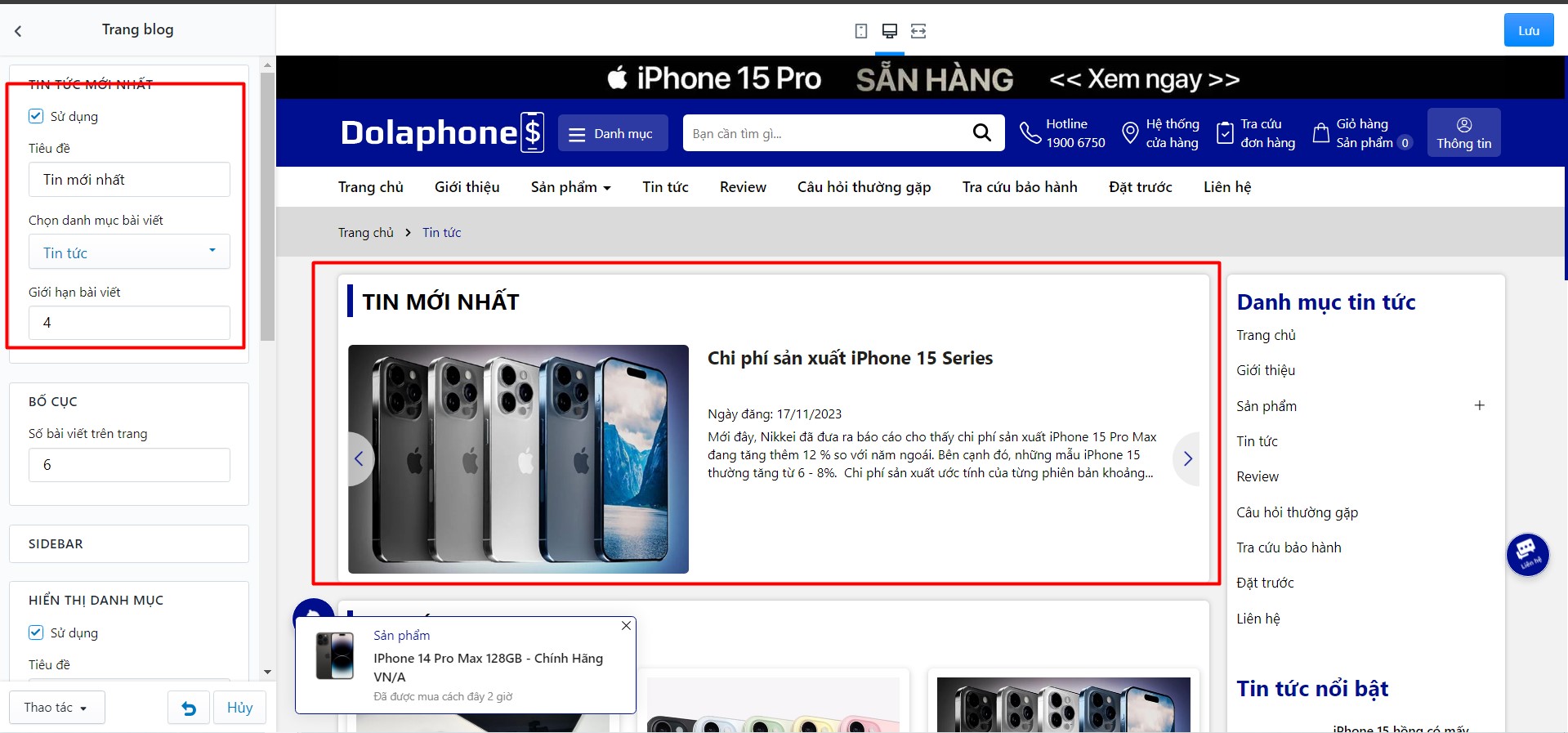
Task: Click Tra cứu bảo hành in sidebar list
Action: pos(1289,548)
